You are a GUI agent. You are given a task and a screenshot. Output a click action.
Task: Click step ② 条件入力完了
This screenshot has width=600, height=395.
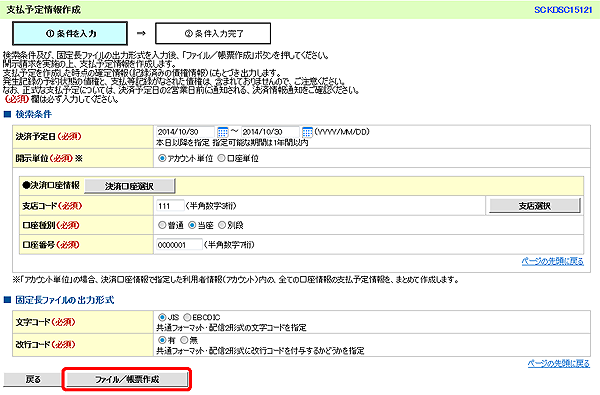[x=213, y=34]
